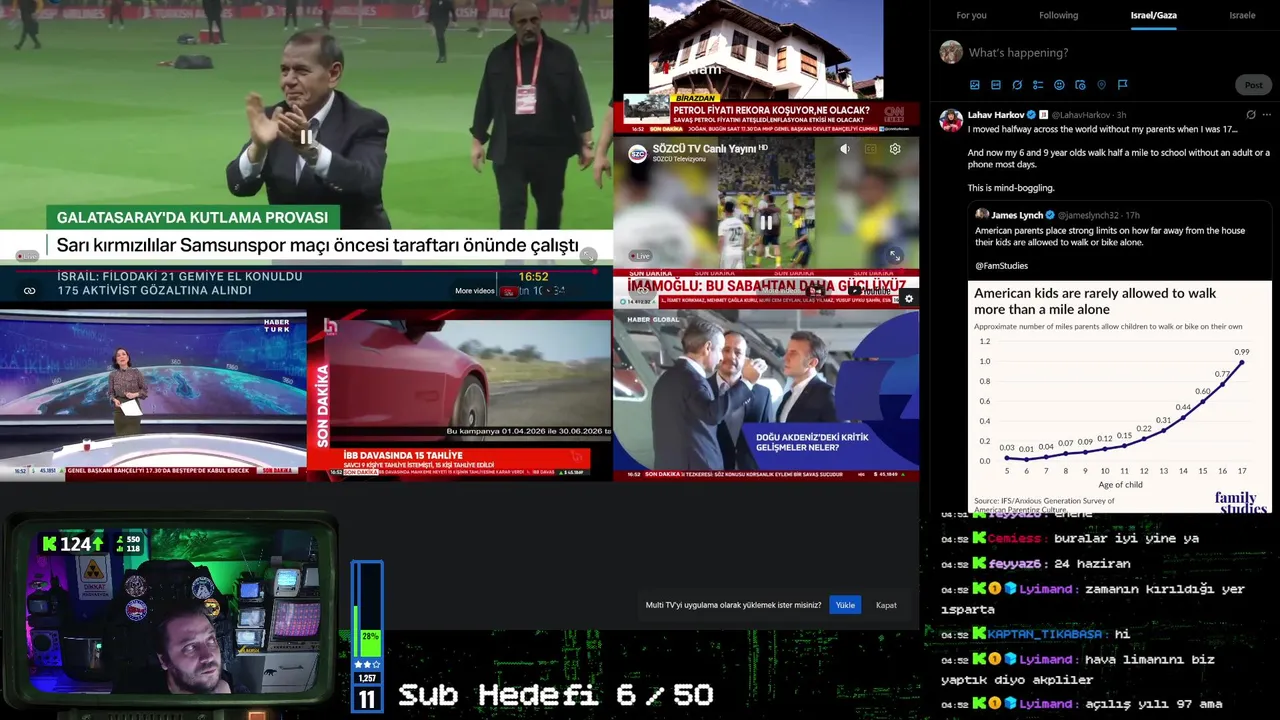
Task: Open the Lahav Harkov name link
Action: pos(995,115)
